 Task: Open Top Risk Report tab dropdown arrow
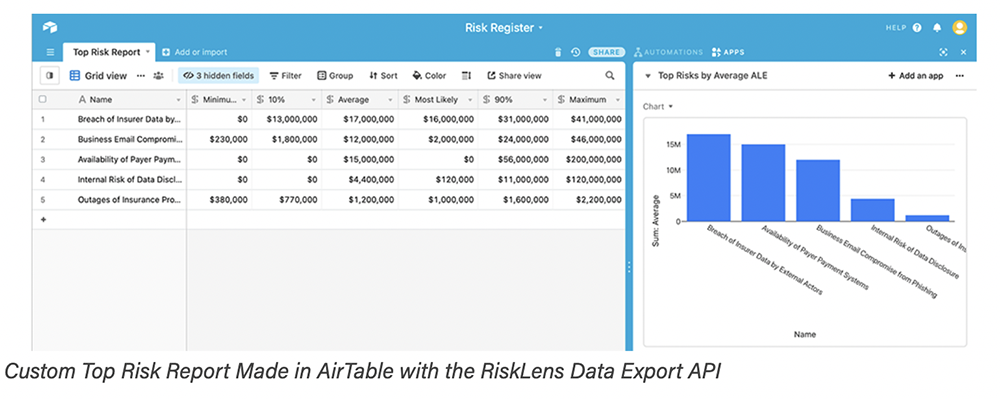[x=147, y=52]
